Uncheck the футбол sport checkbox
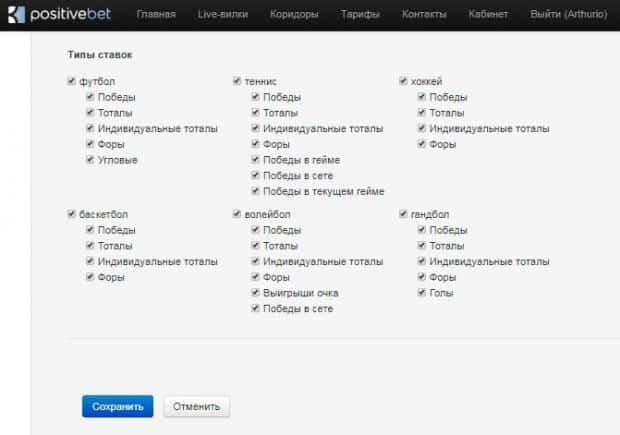 click(x=71, y=81)
